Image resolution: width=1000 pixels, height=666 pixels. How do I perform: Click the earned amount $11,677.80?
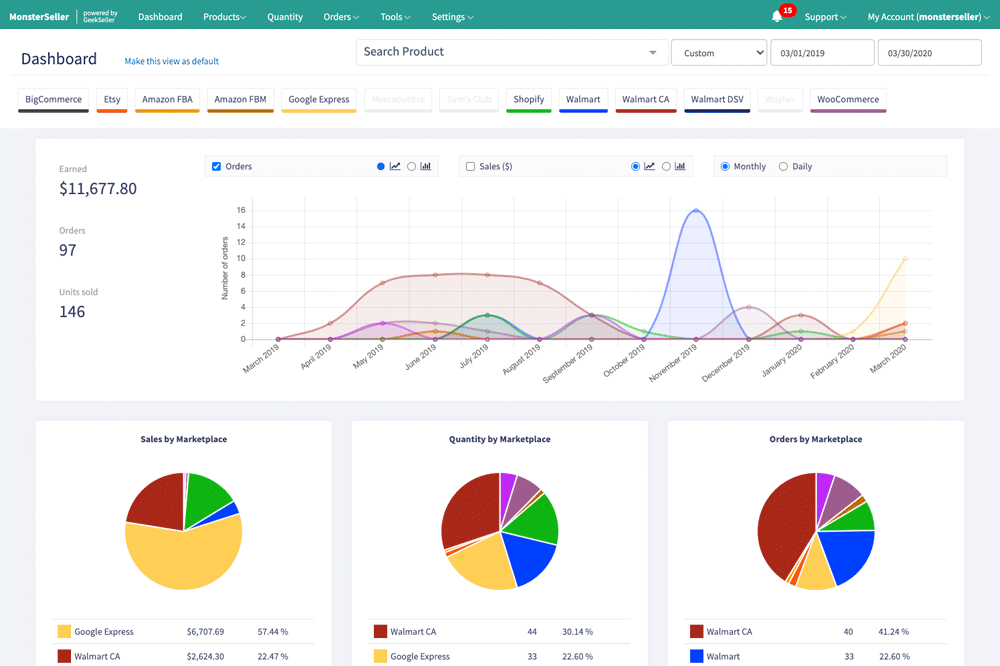pos(98,189)
